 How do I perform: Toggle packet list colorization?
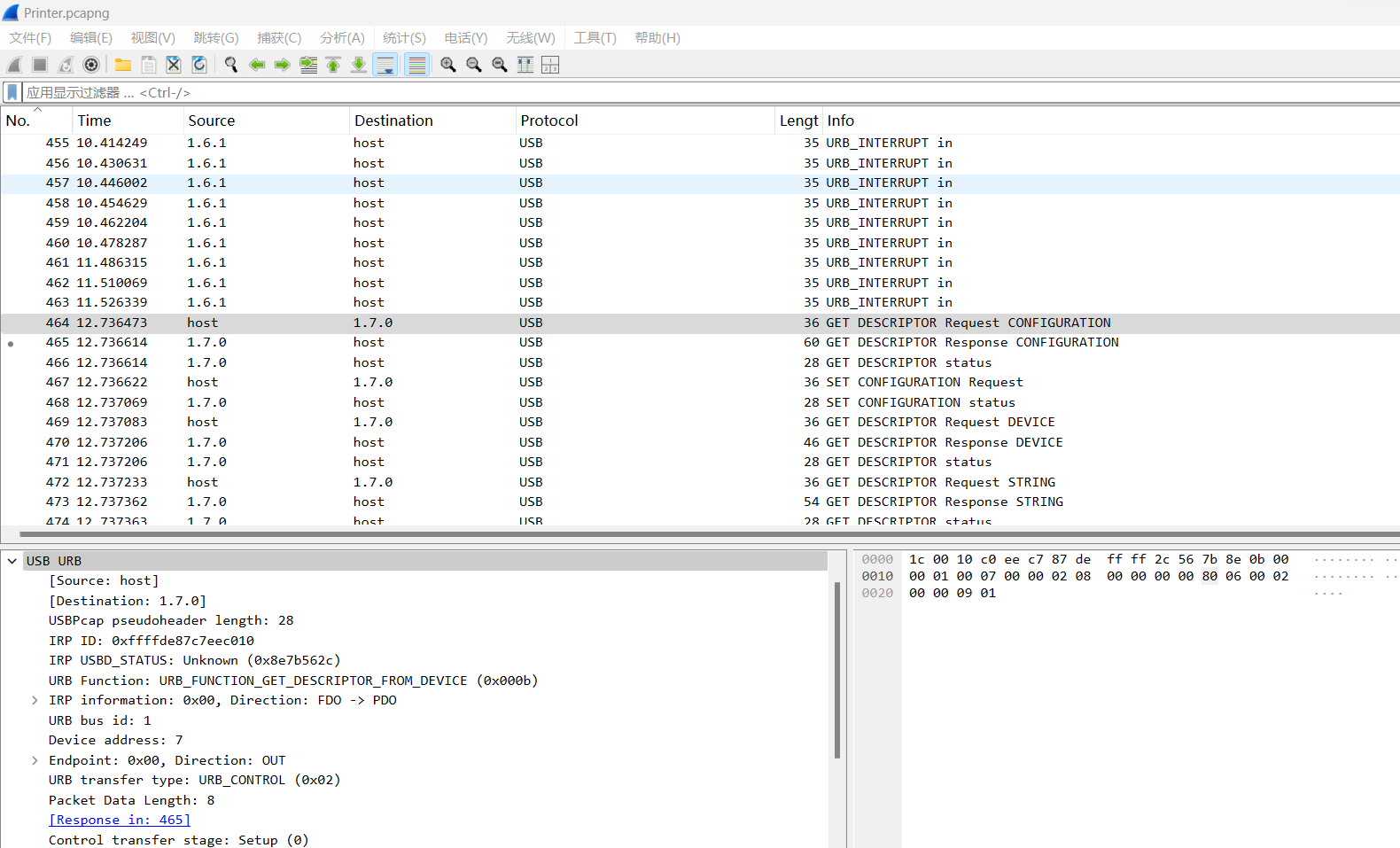pyautogui.click(x=416, y=65)
